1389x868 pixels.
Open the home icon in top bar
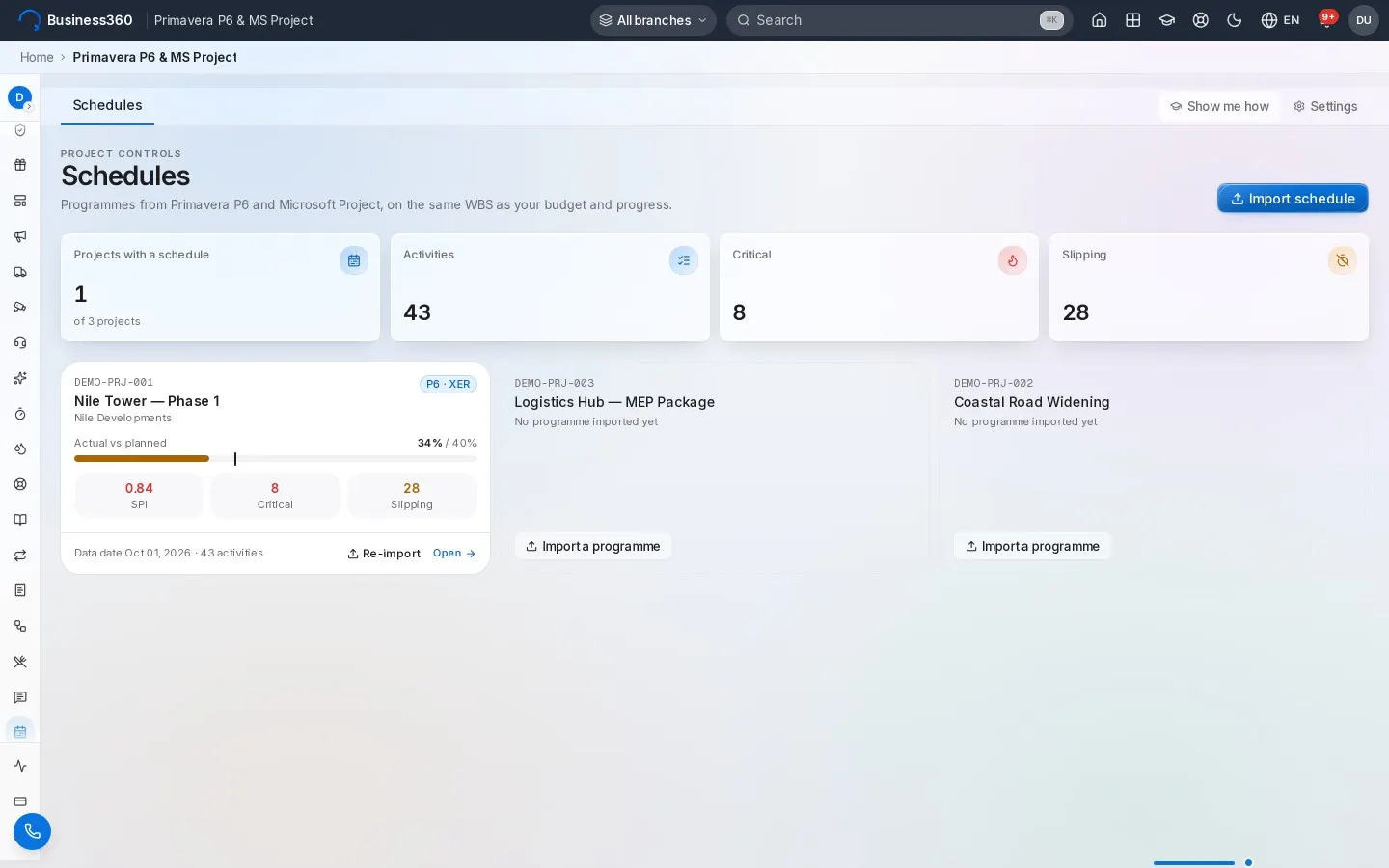(x=1099, y=20)
